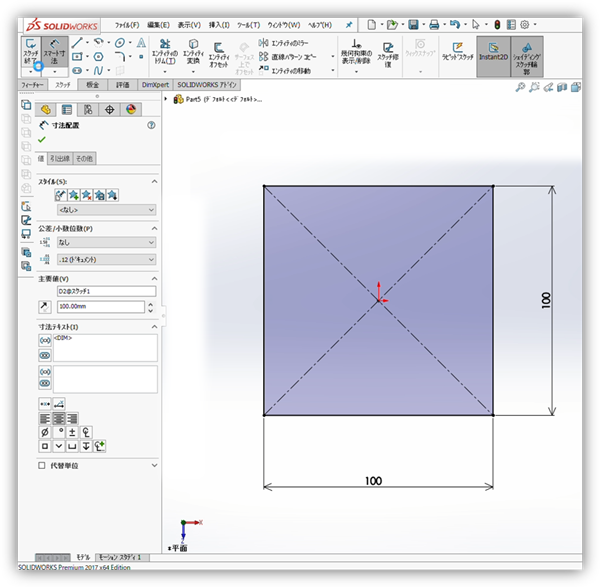
Task: Collapse the 公差/小数位数(P) section
Action: 154,228
